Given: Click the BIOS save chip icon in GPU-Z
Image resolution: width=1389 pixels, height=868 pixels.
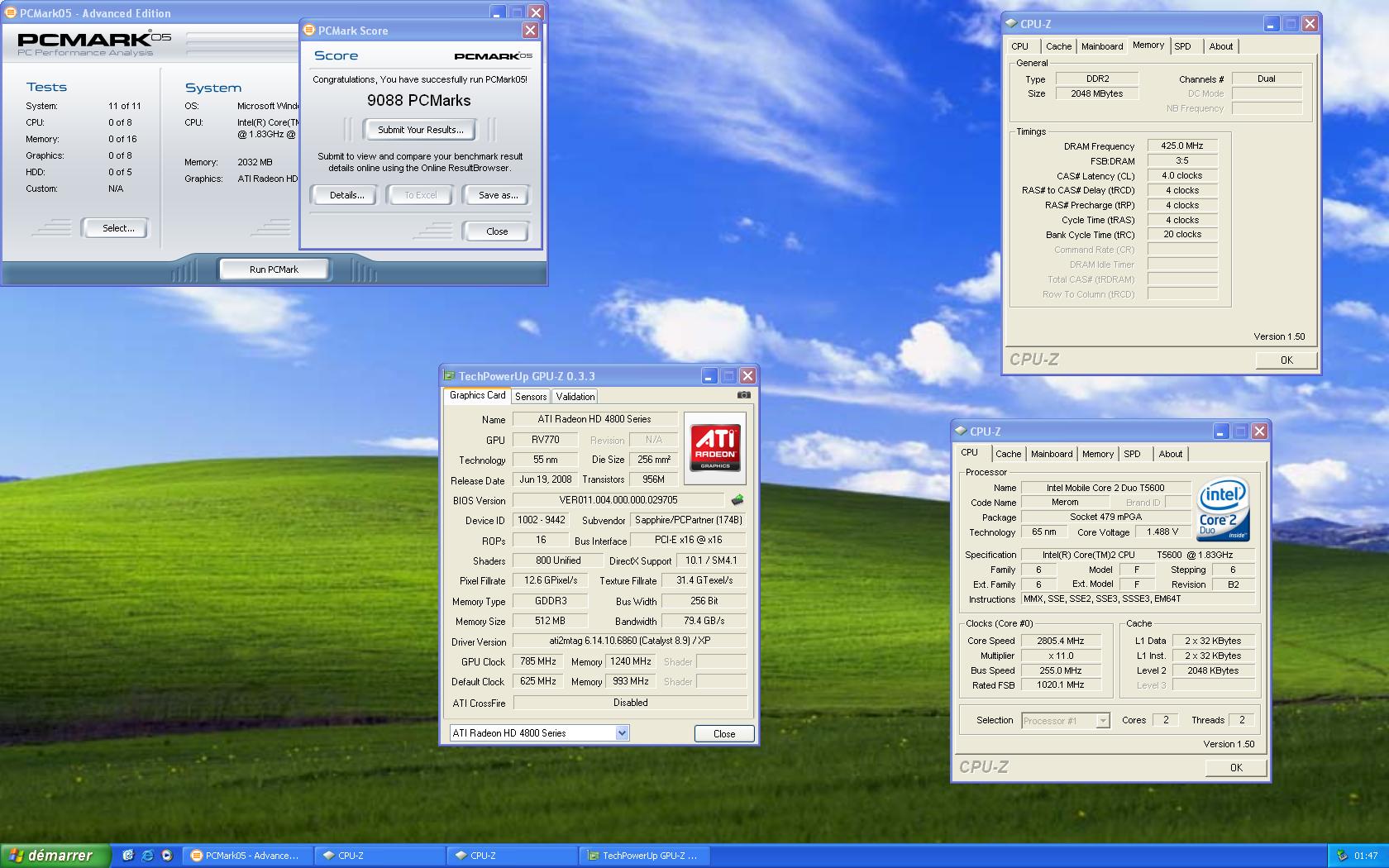Looking at the screenshot, I should 737,499.
